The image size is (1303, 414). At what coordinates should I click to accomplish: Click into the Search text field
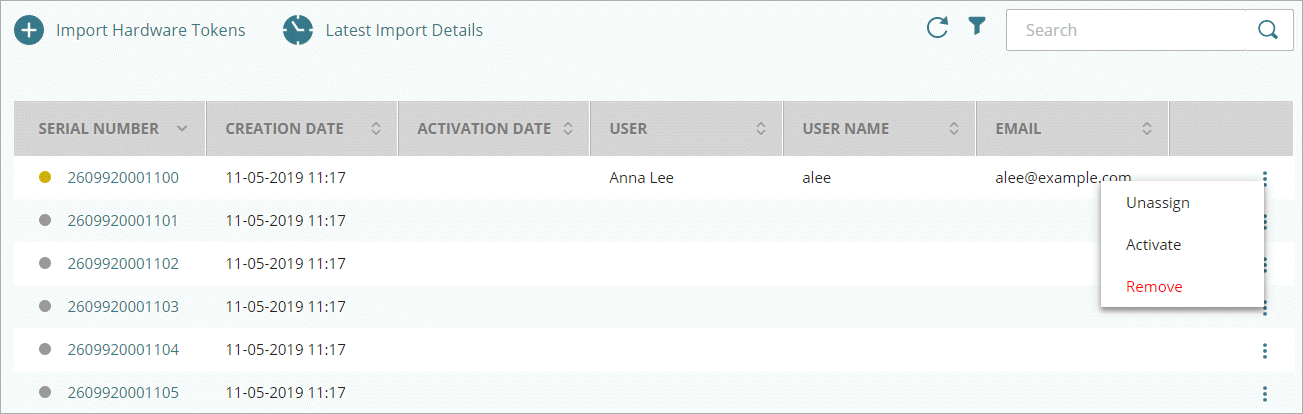[x=1125, y=30]
